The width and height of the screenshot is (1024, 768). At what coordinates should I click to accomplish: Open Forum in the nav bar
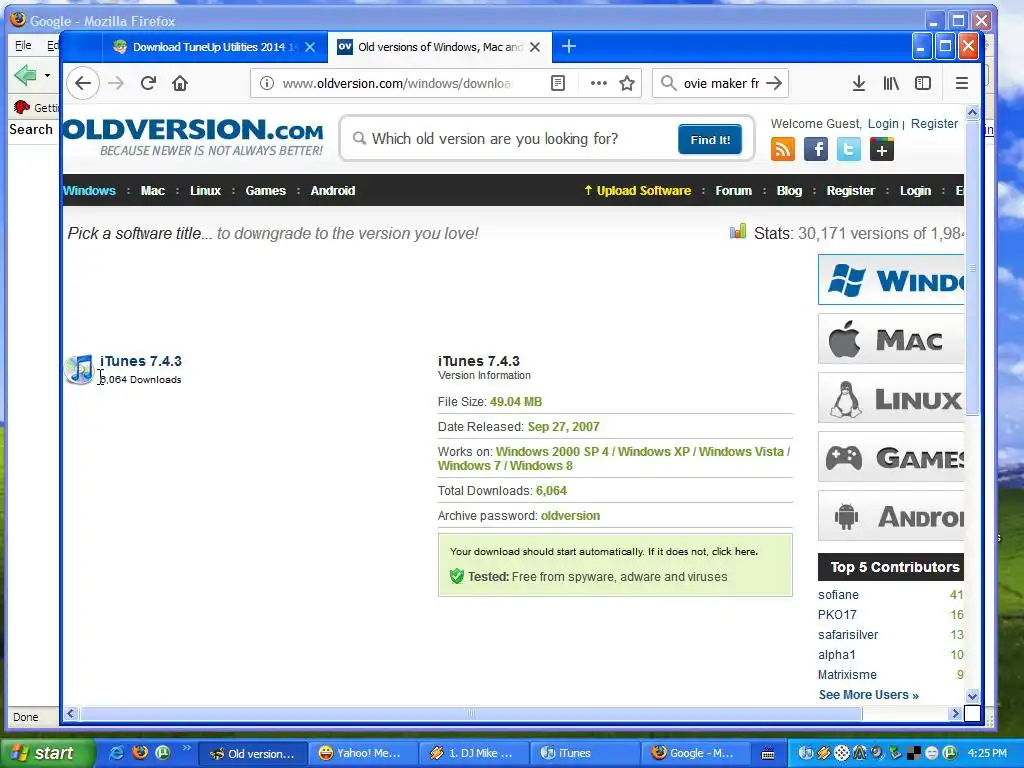pyautogui.click(x=733, y=191)
